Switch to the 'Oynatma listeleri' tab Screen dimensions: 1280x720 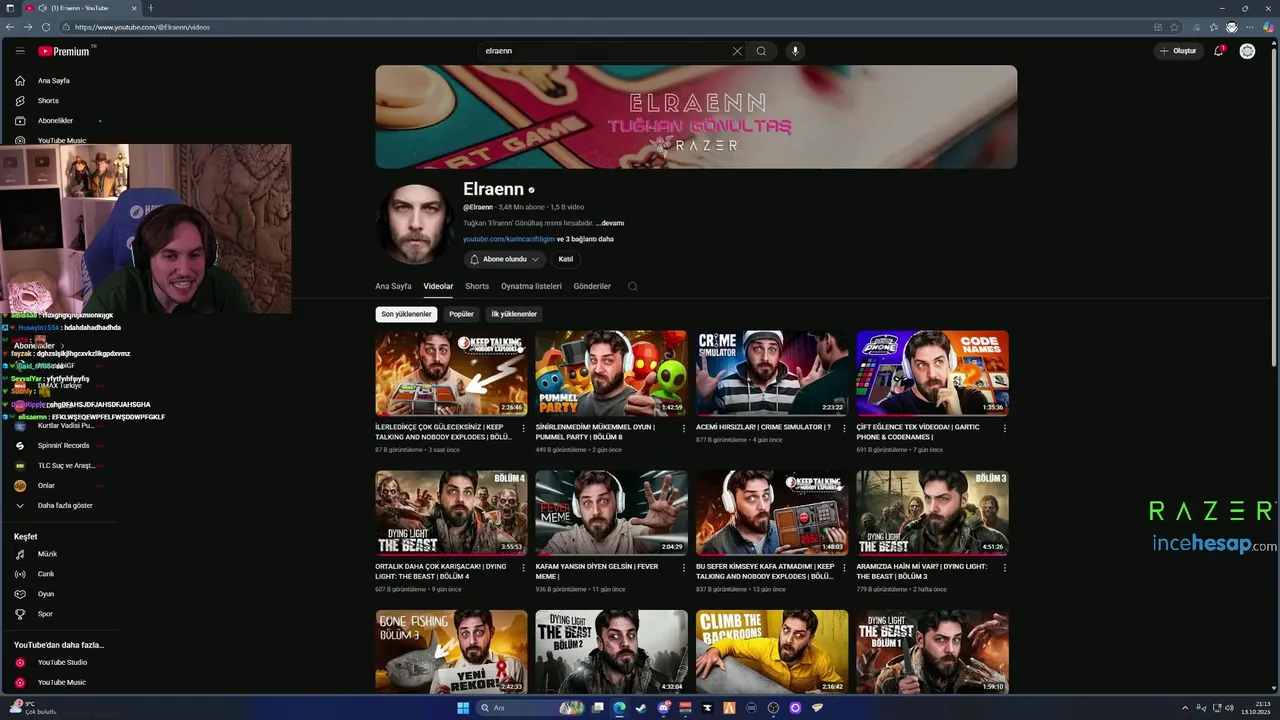(531, 286)
